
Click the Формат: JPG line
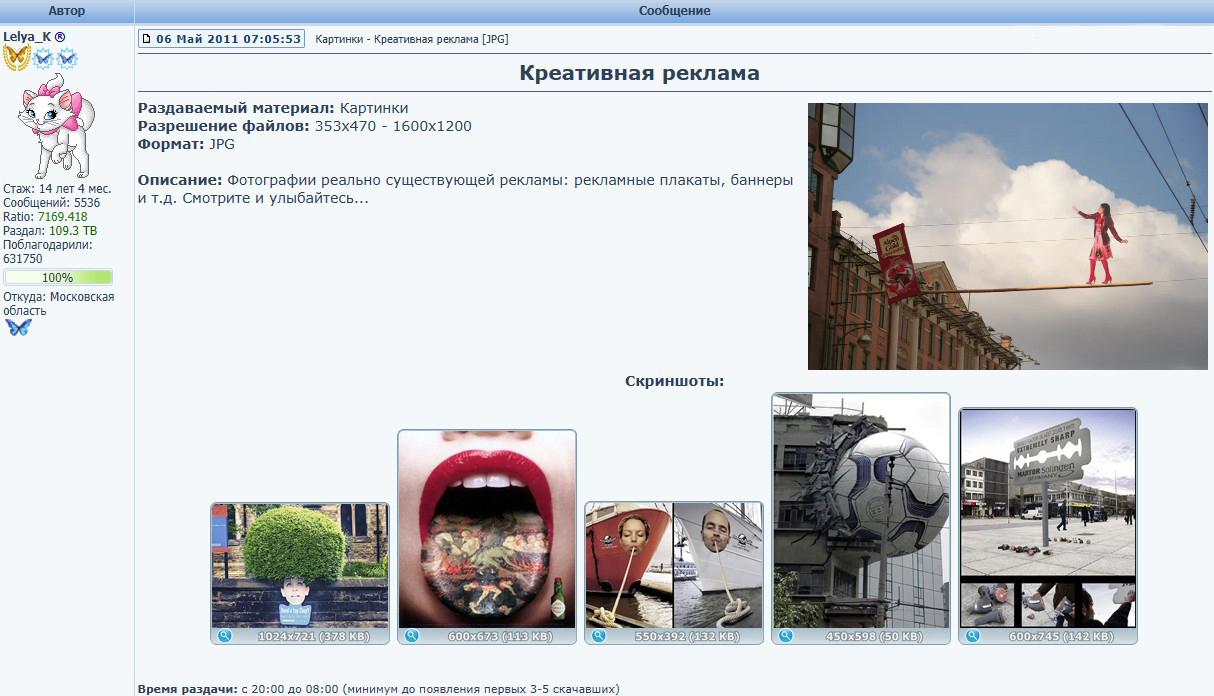(x=186, y=144)
